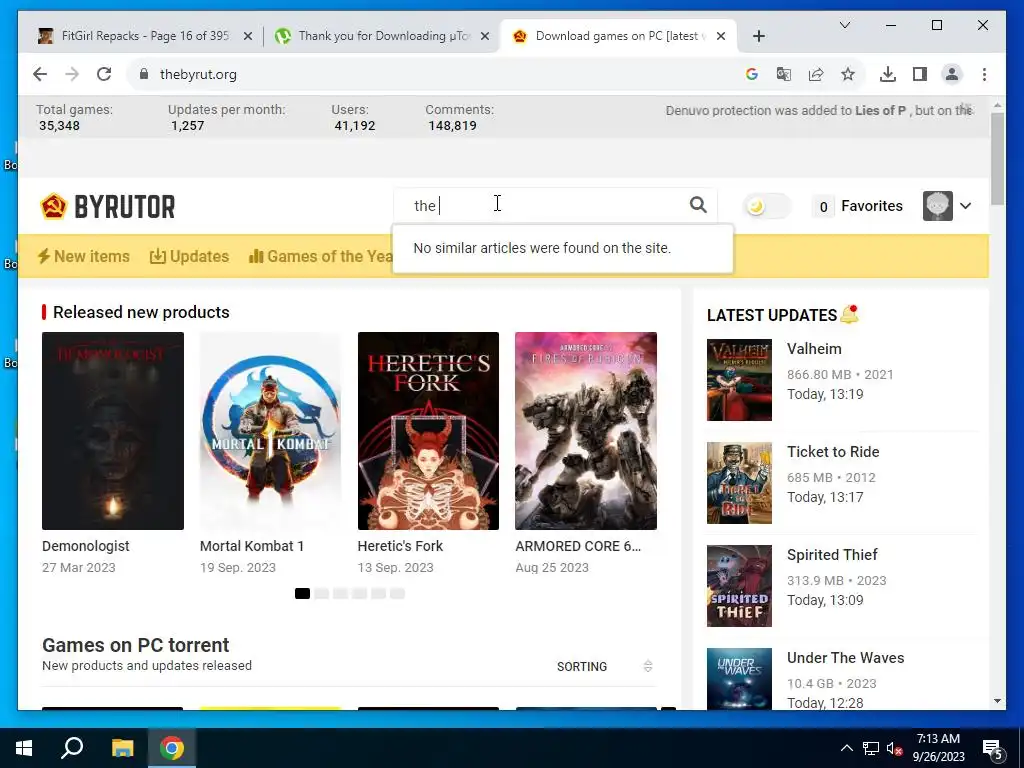Viewport: 1024px width, 768px height.
Task: Select the fifth carousel page dot
Action: coord(378,593)
